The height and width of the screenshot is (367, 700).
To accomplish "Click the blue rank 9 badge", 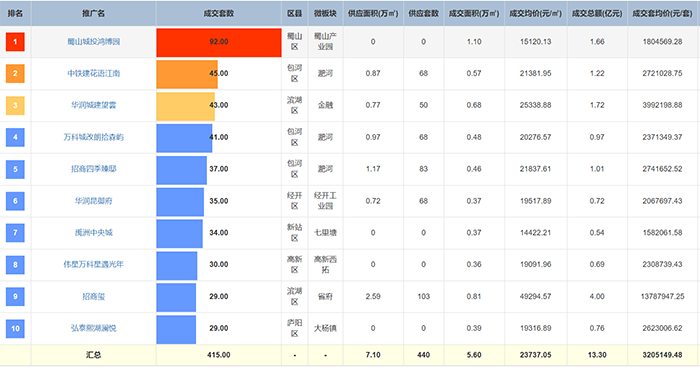I will click(x=15, y=296).
